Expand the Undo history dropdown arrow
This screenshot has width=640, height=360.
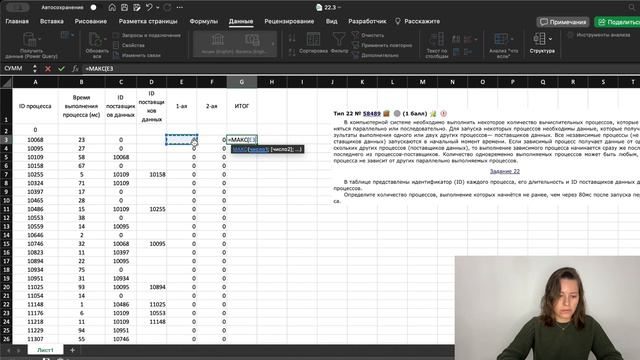tap(158, 7)
